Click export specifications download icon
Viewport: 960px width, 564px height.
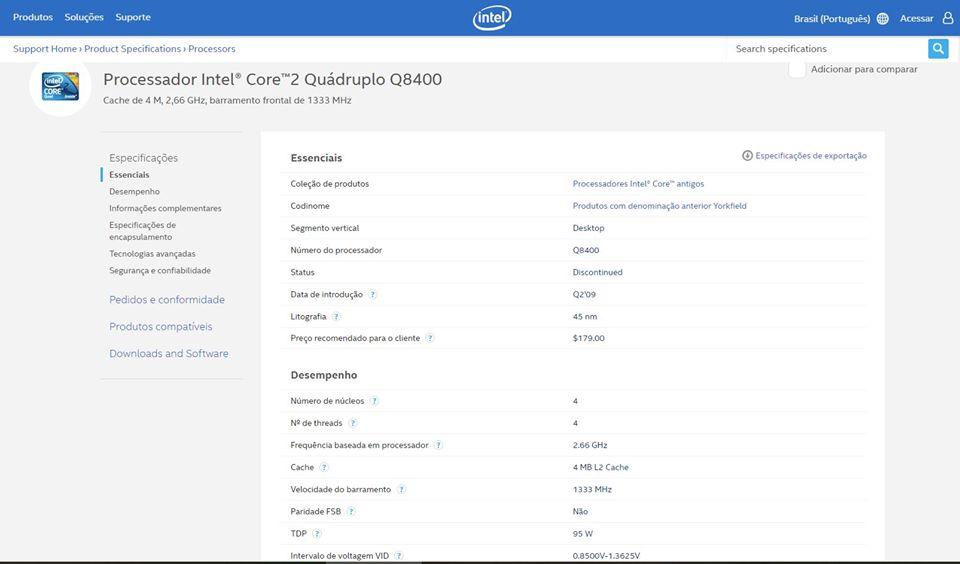(x=747, y=156)
